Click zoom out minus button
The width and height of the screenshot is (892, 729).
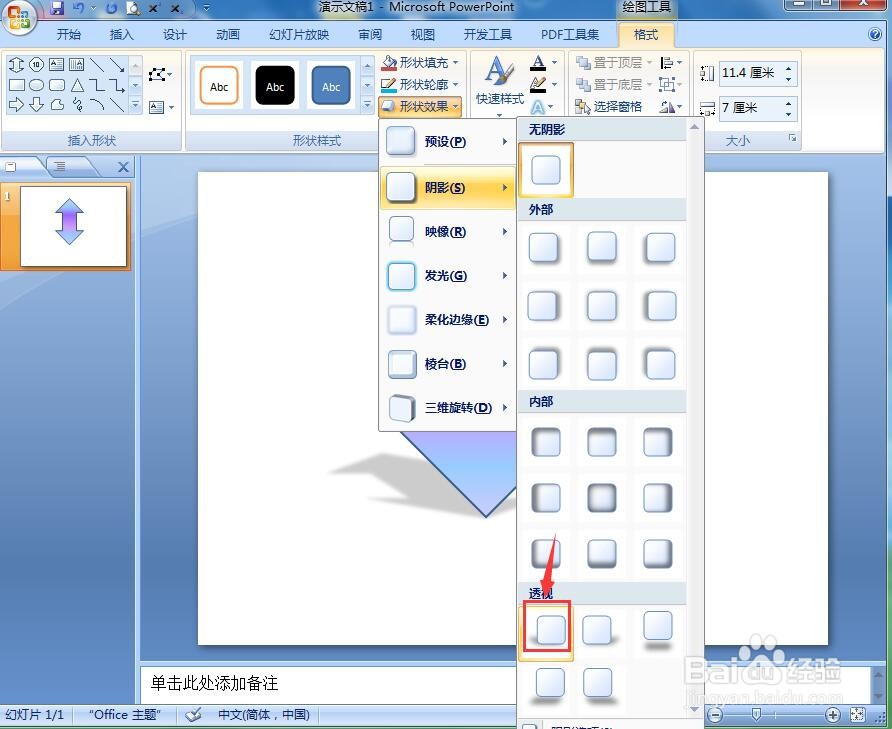point(716,715)
